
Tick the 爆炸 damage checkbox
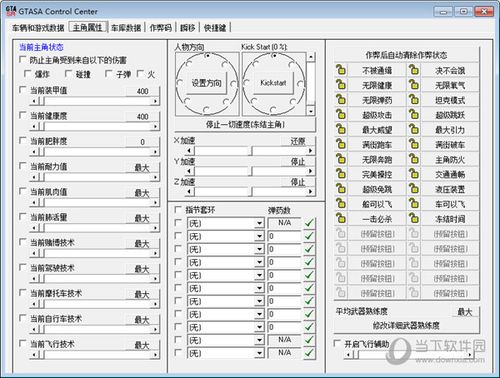[x=28, y=73]
